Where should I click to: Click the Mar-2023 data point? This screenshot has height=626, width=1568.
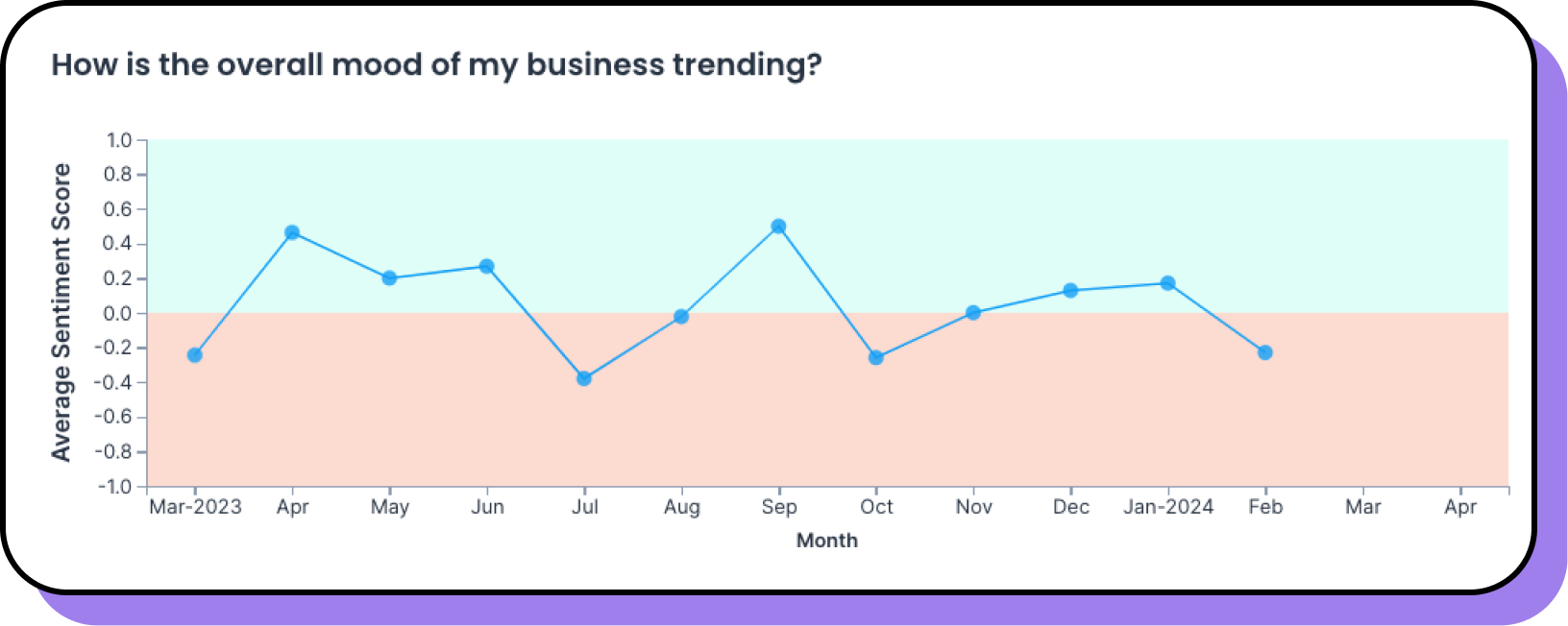[x=195, y=355]
